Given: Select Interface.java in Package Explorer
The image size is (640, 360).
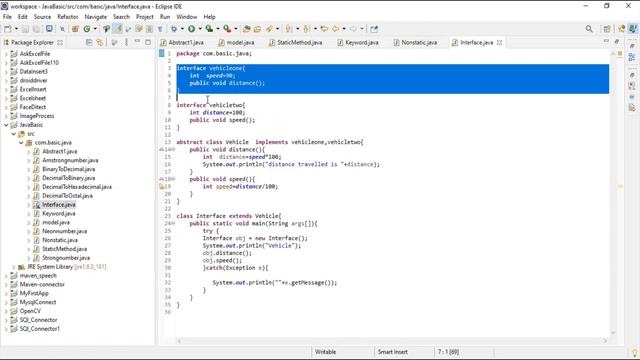Looking at the screenshot, I should 58,205.
